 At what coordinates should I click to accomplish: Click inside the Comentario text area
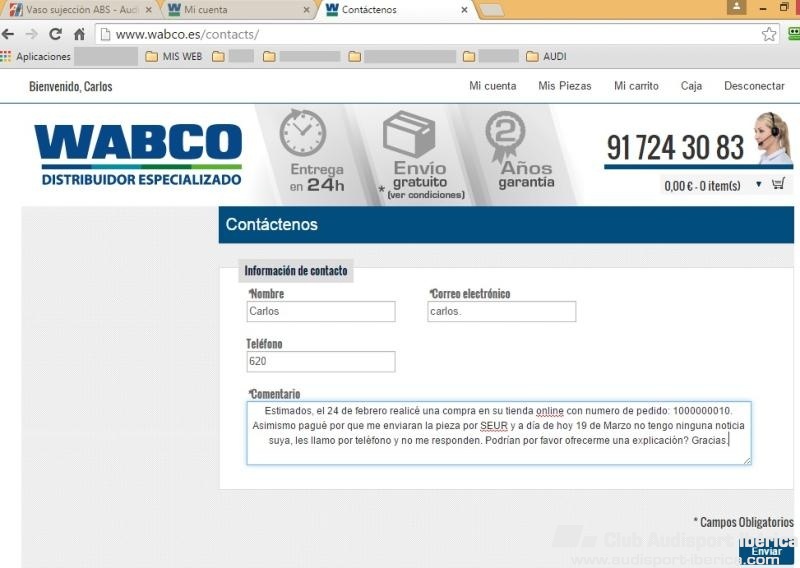pyautogui.click(x=498, y=433)
